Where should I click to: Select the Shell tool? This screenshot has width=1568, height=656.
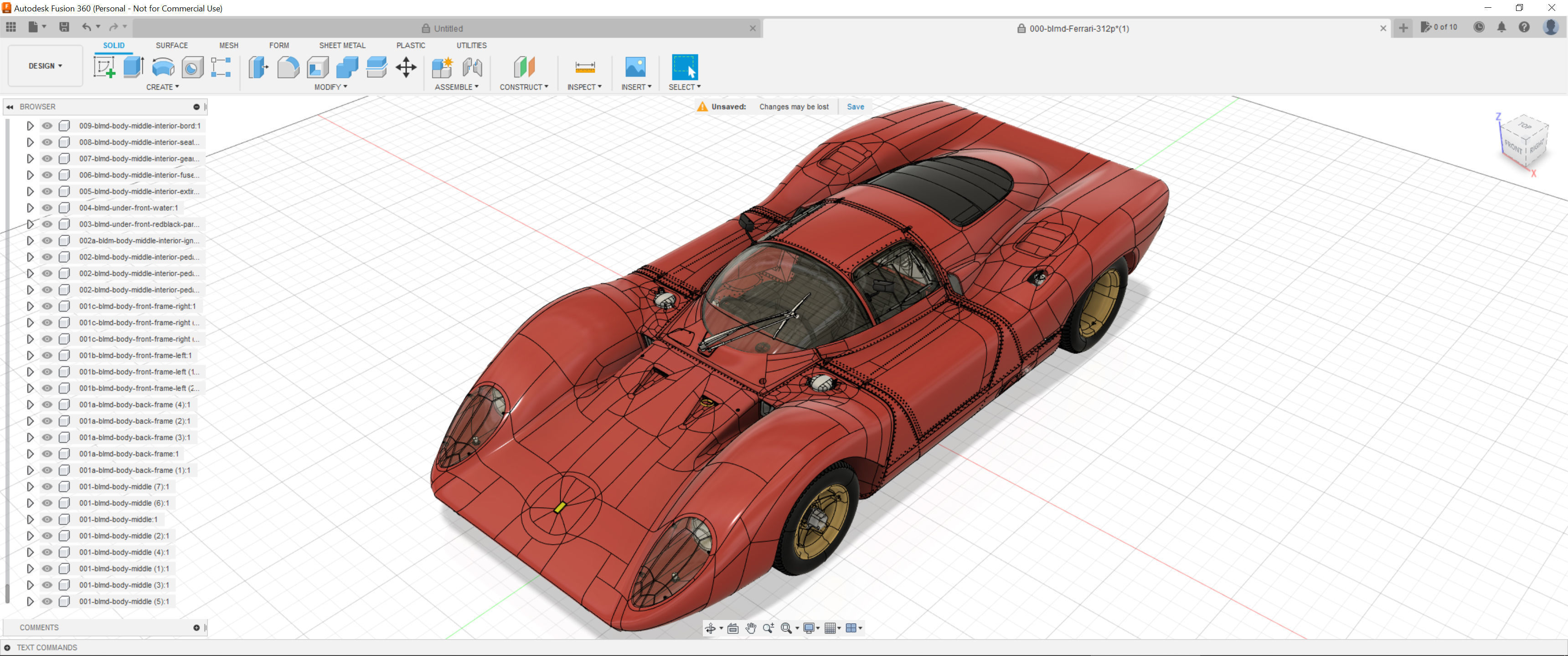[x=317, y=67]
